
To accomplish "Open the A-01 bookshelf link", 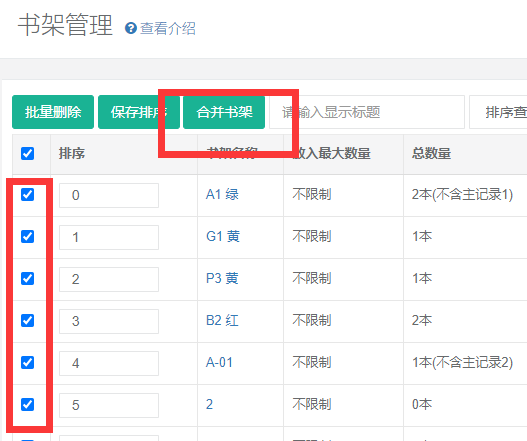I will pos(219,362).
